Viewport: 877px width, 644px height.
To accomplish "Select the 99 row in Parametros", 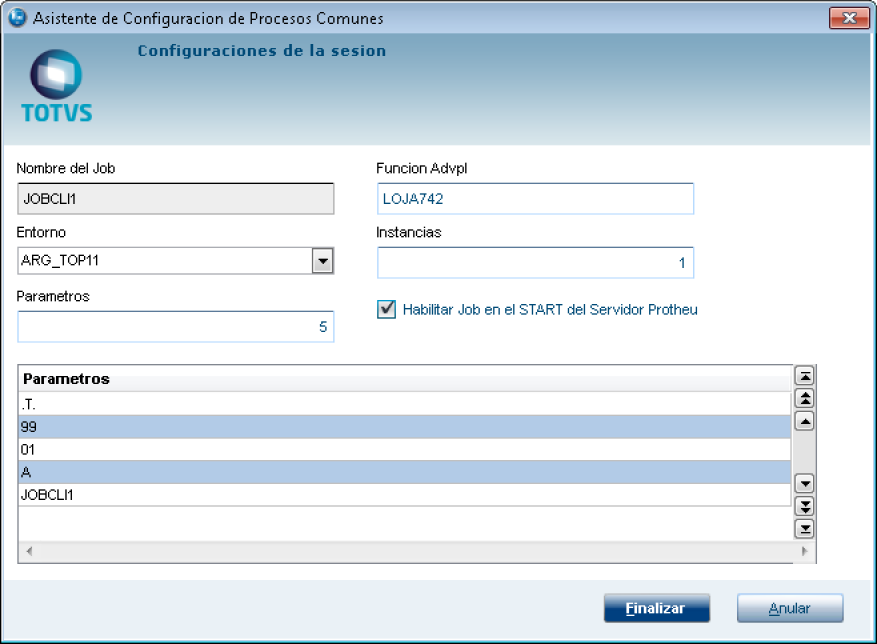I will click(x=400, y=427).
